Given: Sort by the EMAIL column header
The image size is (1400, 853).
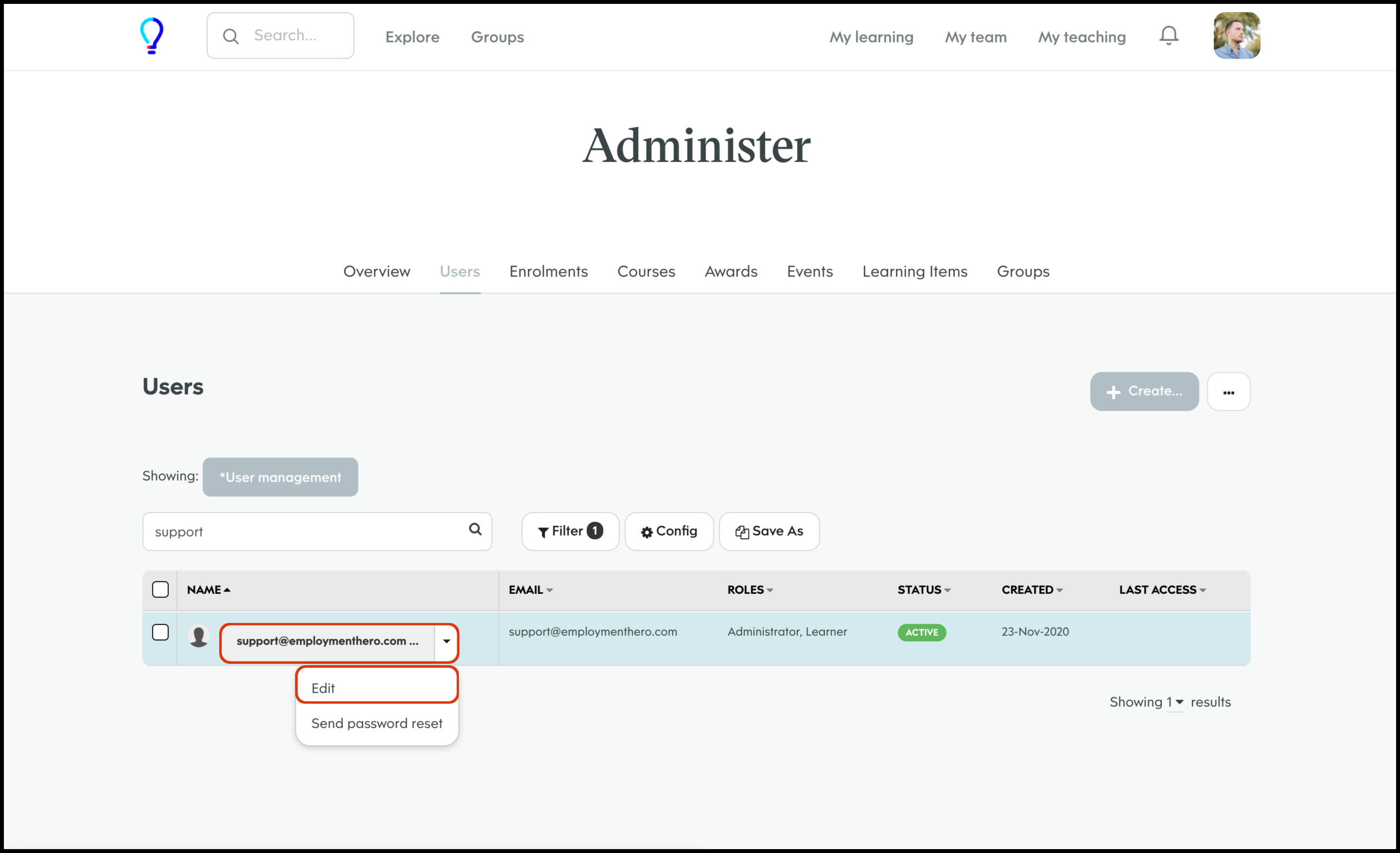Looking at the screenshot, I should tap(530, 590).
